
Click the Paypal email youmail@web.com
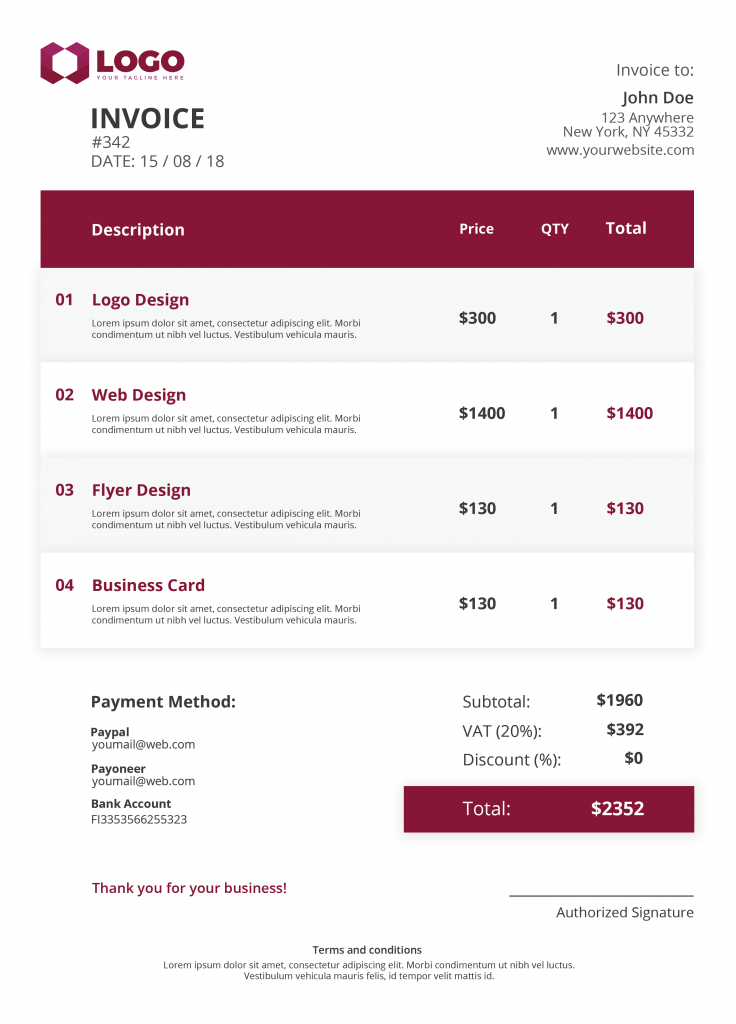click(143, 744)
